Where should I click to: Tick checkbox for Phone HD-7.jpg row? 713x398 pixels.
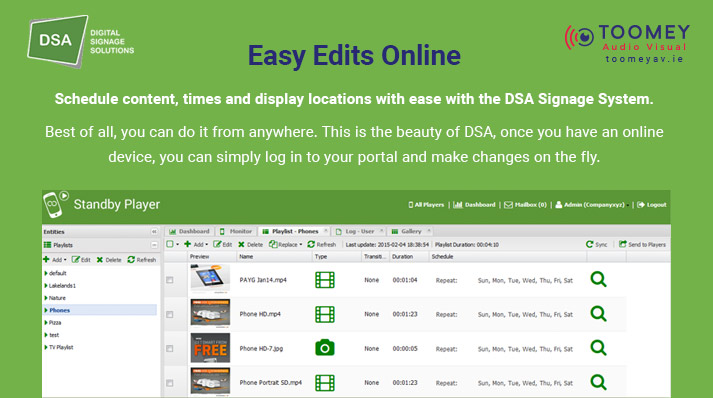tap(170, 348)
